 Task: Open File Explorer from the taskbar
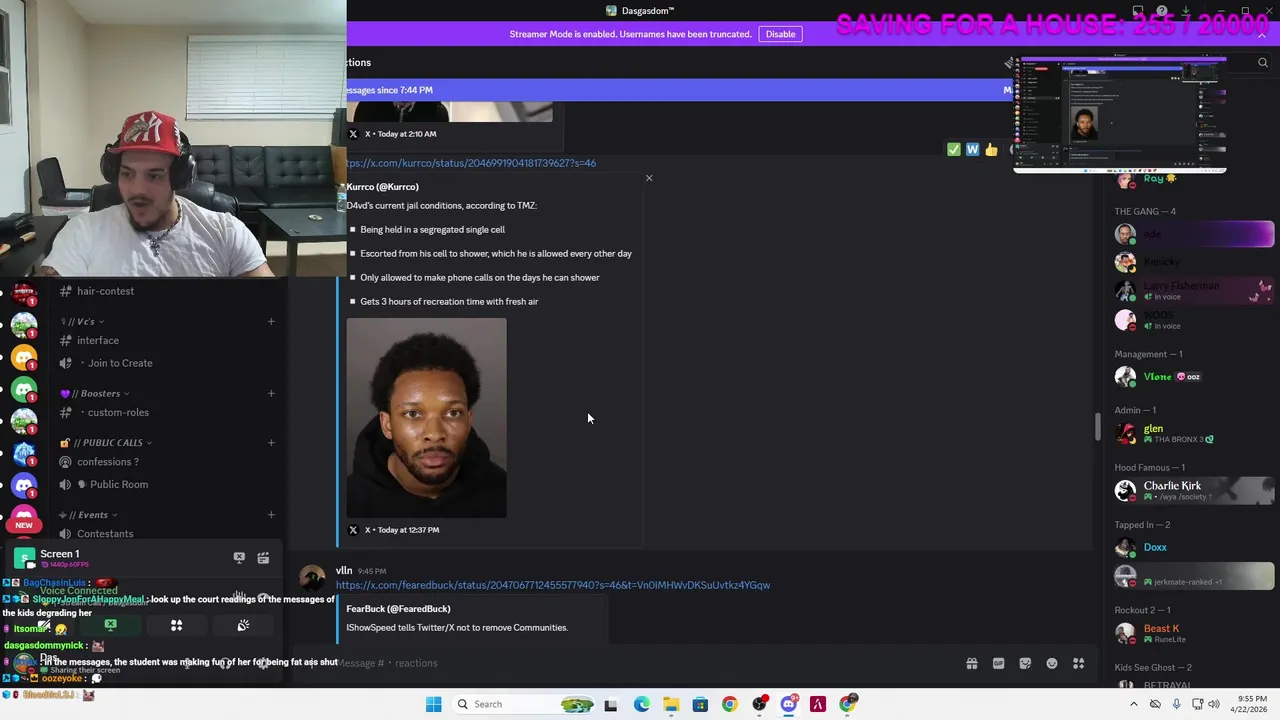pyautogui.click(x=671, y=704)
